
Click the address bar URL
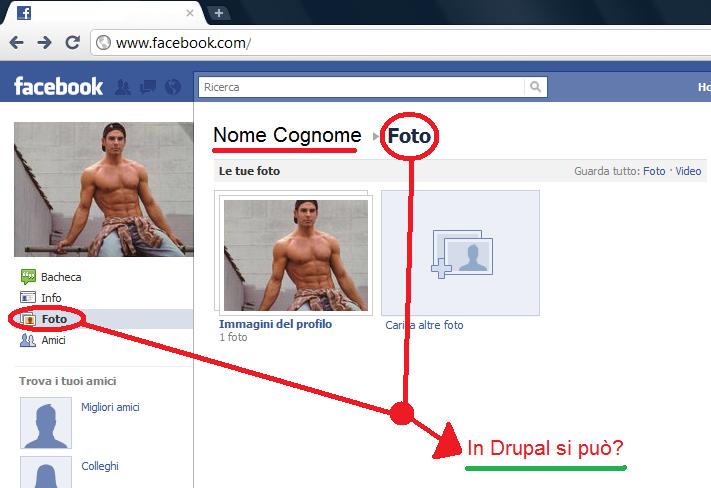[x=183, y=43]
